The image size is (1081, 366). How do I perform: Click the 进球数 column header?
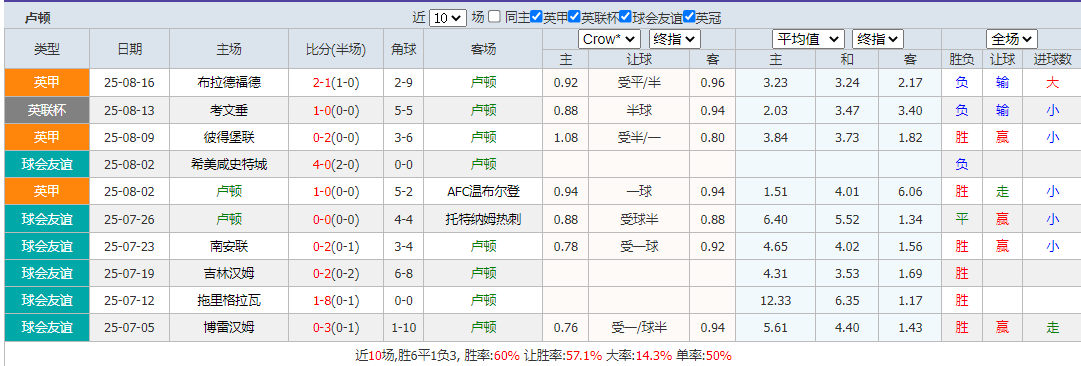[x=1052, y=60]
